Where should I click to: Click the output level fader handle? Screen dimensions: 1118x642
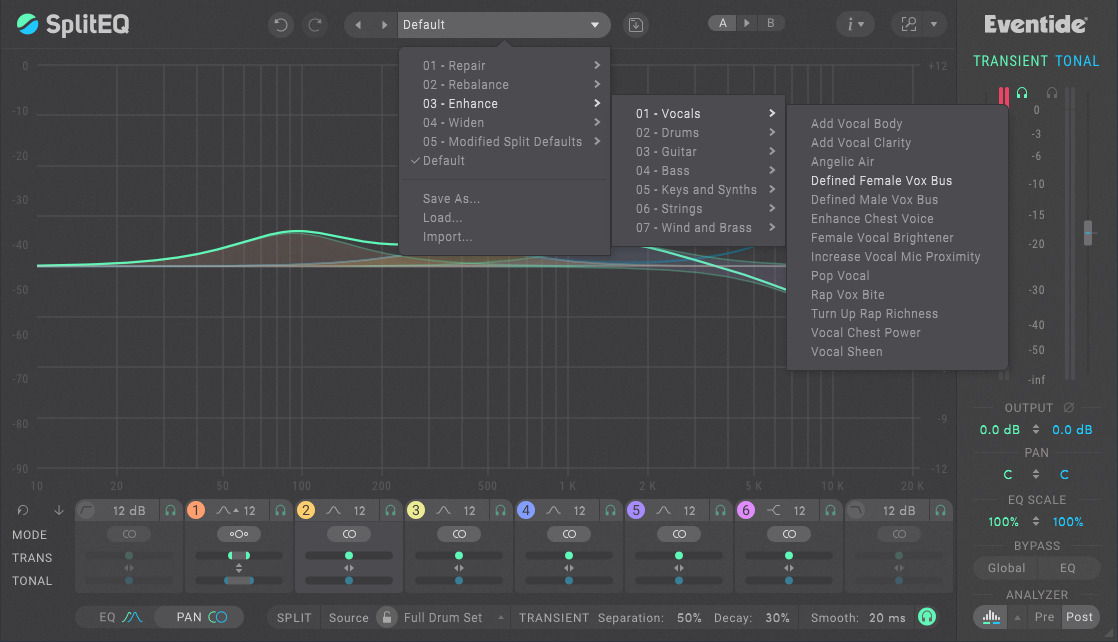1088,233
